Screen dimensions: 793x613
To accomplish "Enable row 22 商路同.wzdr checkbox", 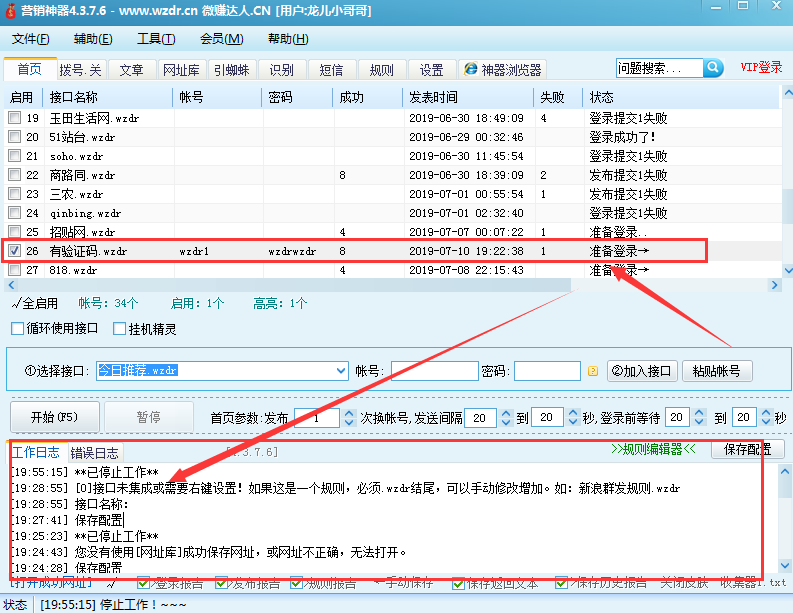I will pyautogui.click(x=15, y=174).
